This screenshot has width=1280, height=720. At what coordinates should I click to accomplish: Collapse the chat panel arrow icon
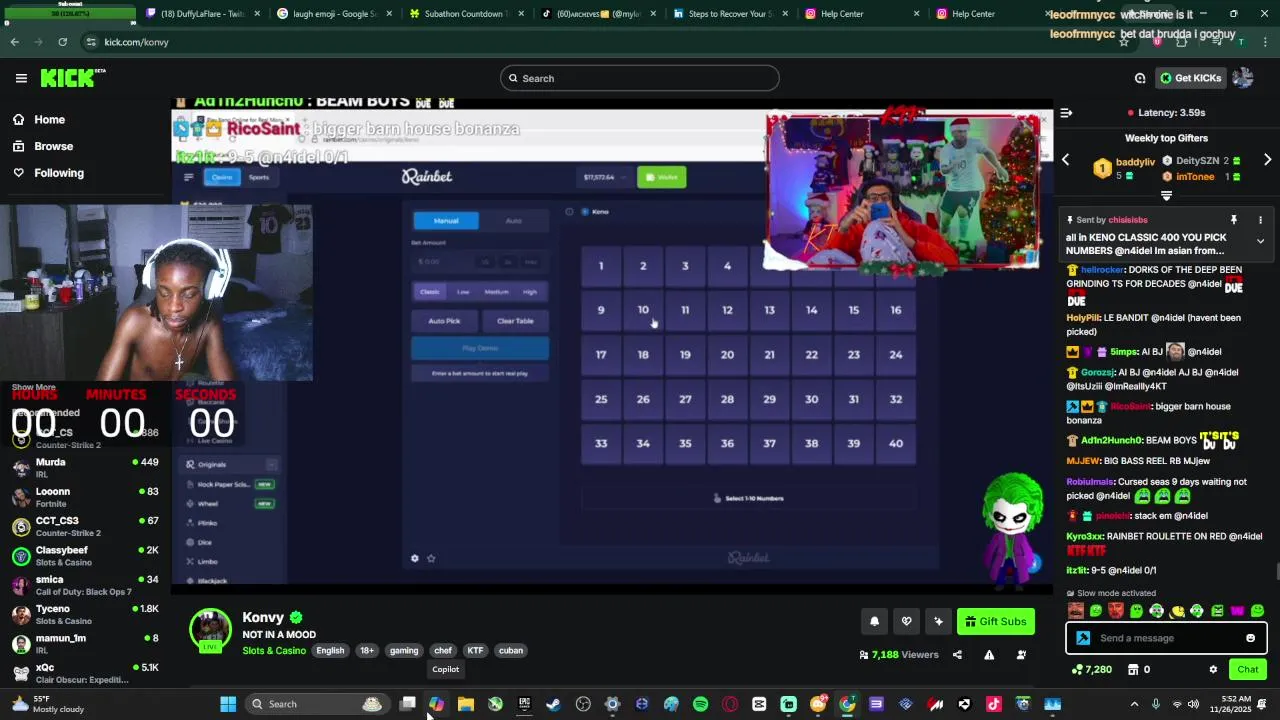(x=1066, y=113)
